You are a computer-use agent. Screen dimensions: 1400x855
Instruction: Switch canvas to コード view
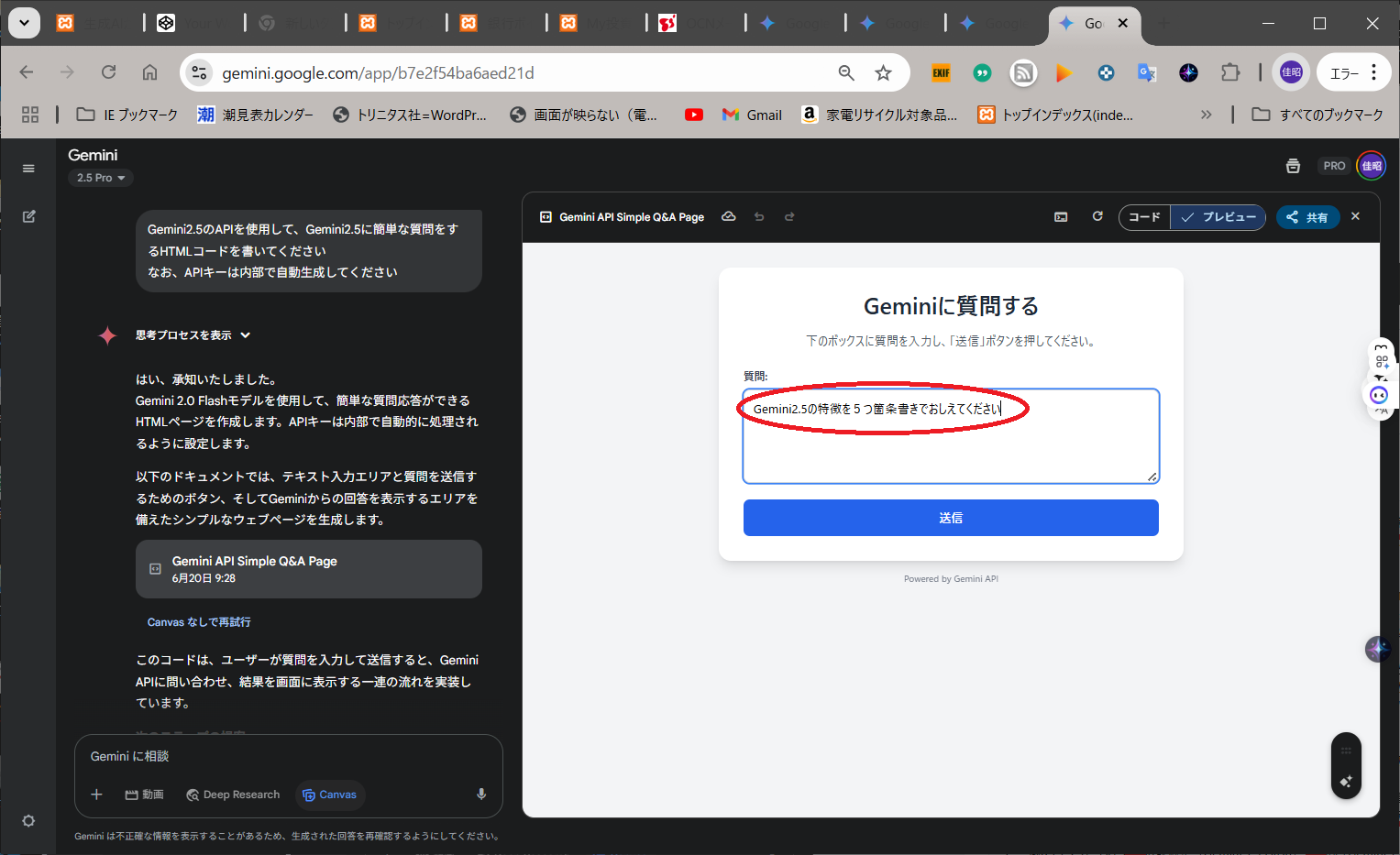tap(1144, 217)
